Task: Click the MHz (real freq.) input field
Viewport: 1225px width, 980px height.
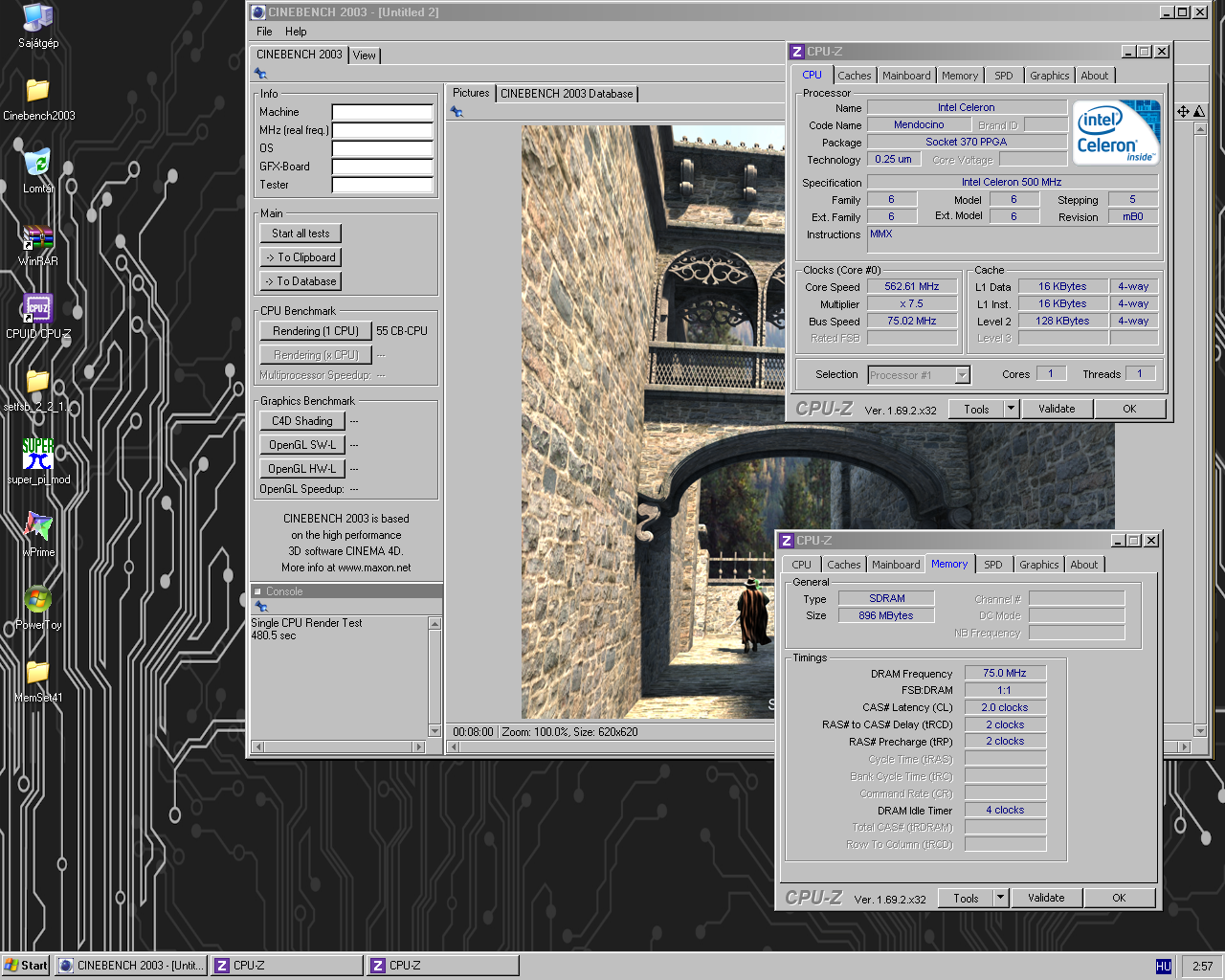Action: pyautogui.click(x=382, y=130)
